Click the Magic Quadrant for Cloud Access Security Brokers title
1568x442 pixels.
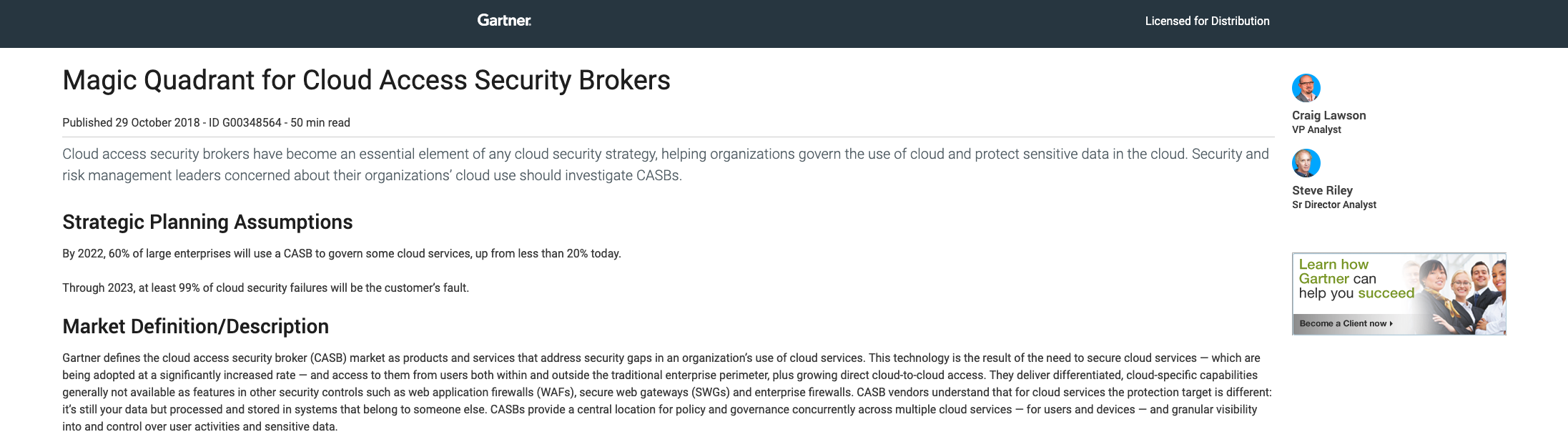tap(366, 80)
